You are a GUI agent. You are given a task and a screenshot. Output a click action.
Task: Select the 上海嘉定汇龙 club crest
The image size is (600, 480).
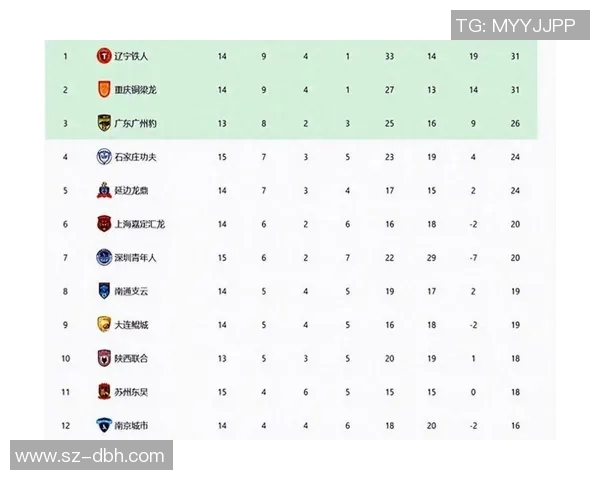pos(103,224)
